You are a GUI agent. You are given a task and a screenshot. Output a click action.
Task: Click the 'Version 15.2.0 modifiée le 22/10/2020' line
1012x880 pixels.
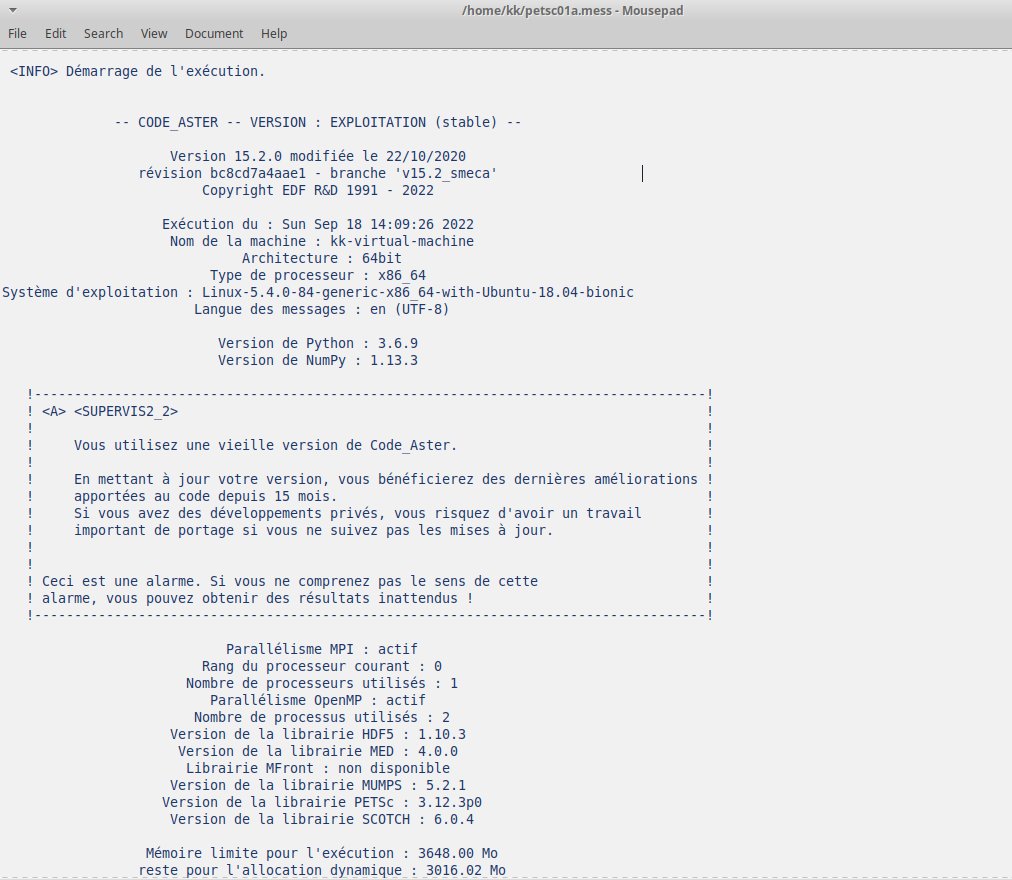[318, 156]
